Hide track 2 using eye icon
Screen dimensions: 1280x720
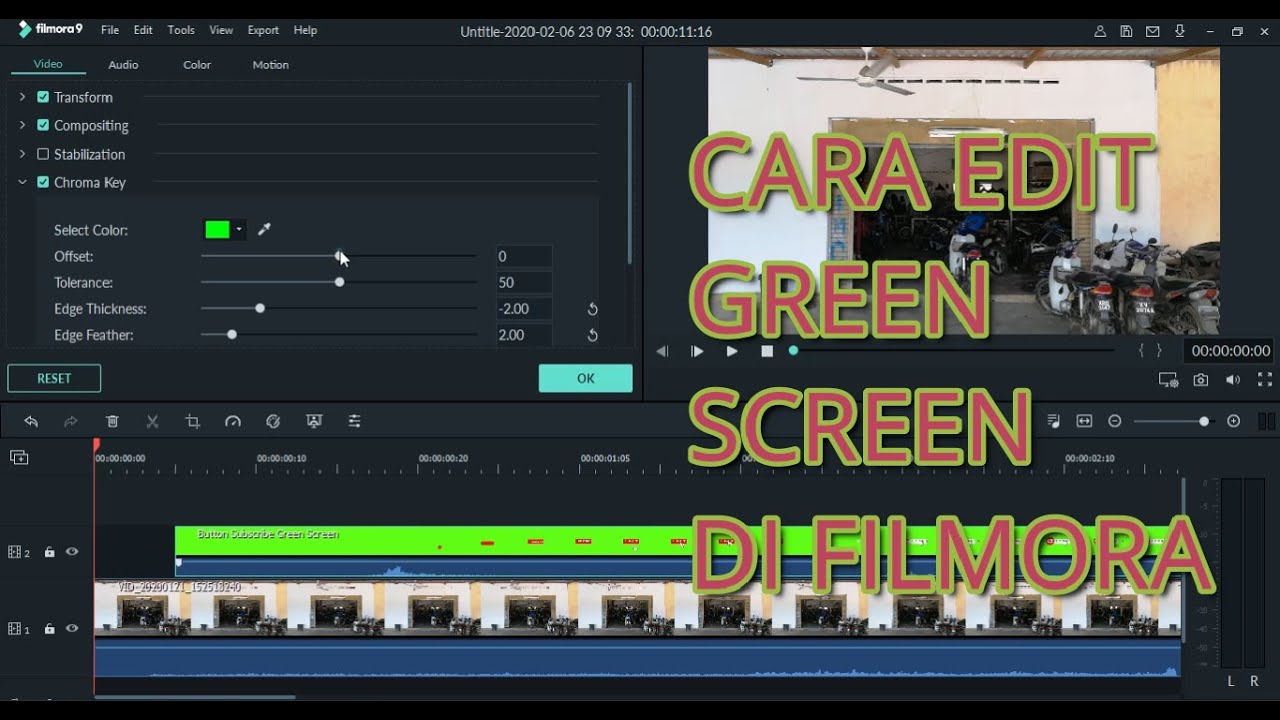pos(72,551)
